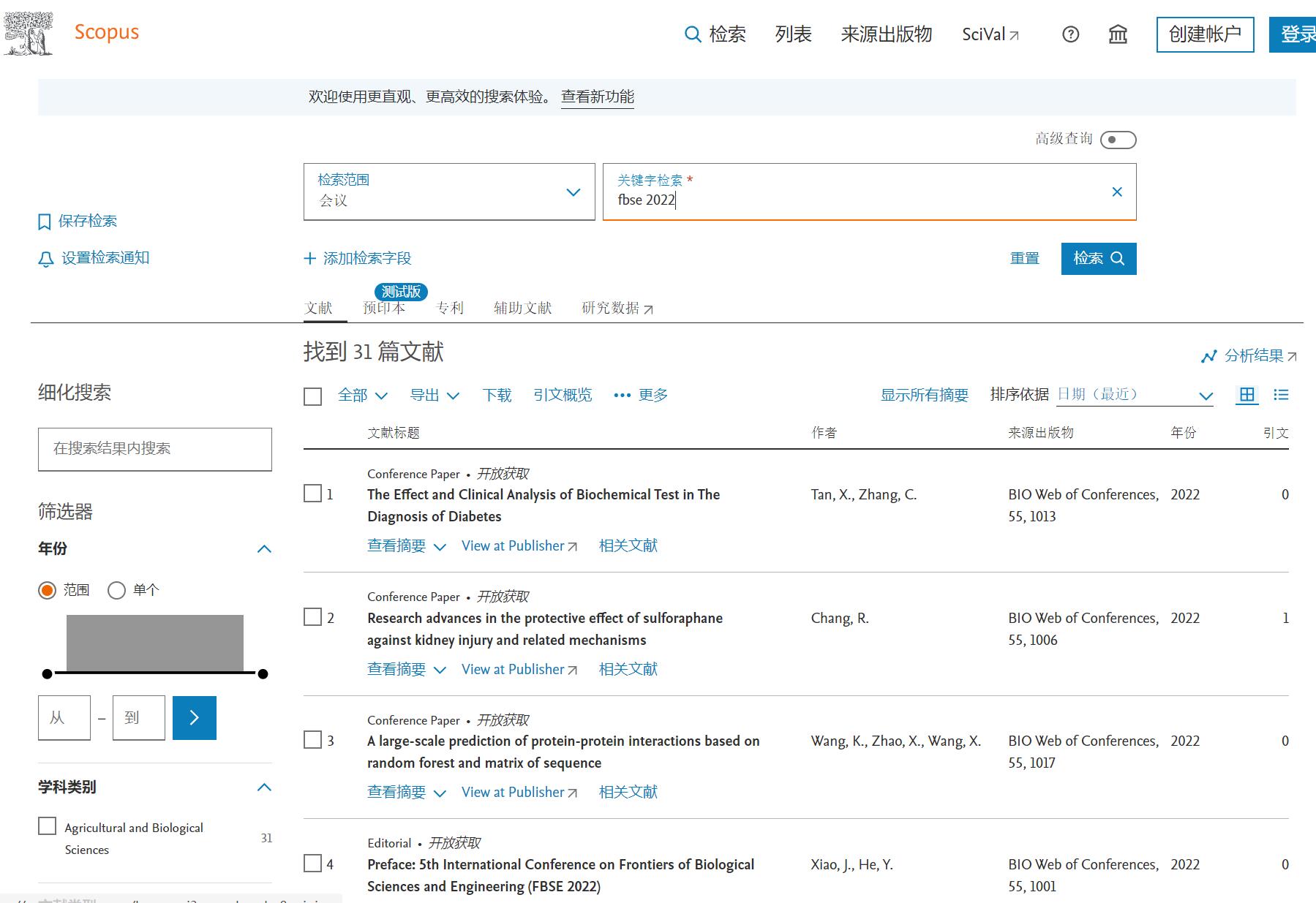The width and height of the screenshot is (1316, 903).
Task: Open the 研究数据 tab
Action: pyautogui.click(x=617, y=308)
